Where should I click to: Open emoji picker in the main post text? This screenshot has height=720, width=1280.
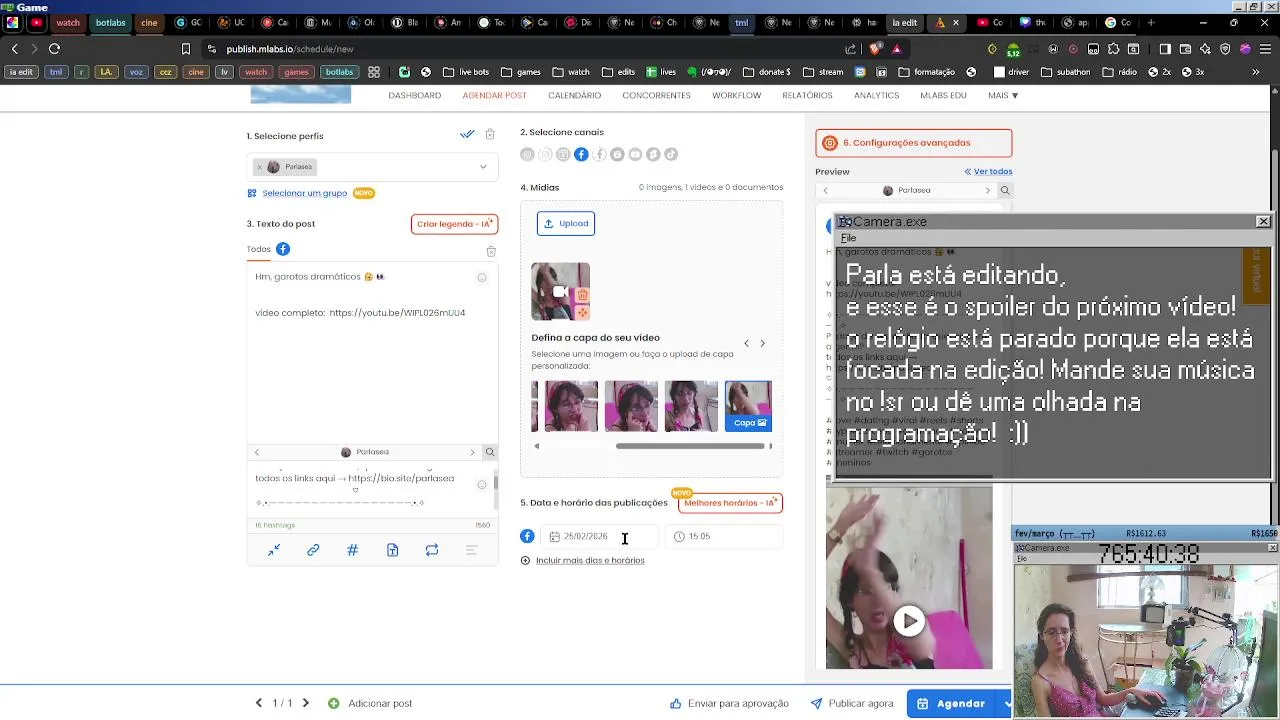coord(482,277)
